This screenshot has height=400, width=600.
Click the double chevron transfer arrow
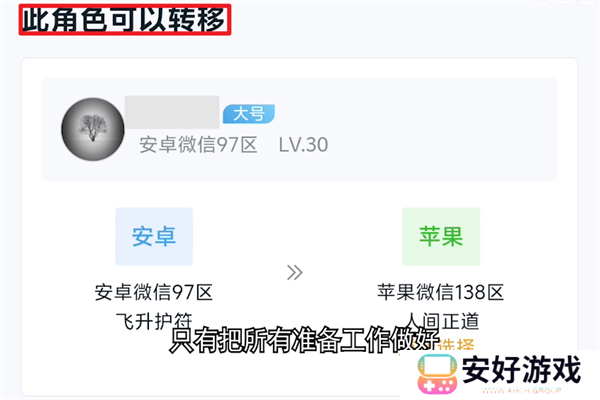click(295, 273)
